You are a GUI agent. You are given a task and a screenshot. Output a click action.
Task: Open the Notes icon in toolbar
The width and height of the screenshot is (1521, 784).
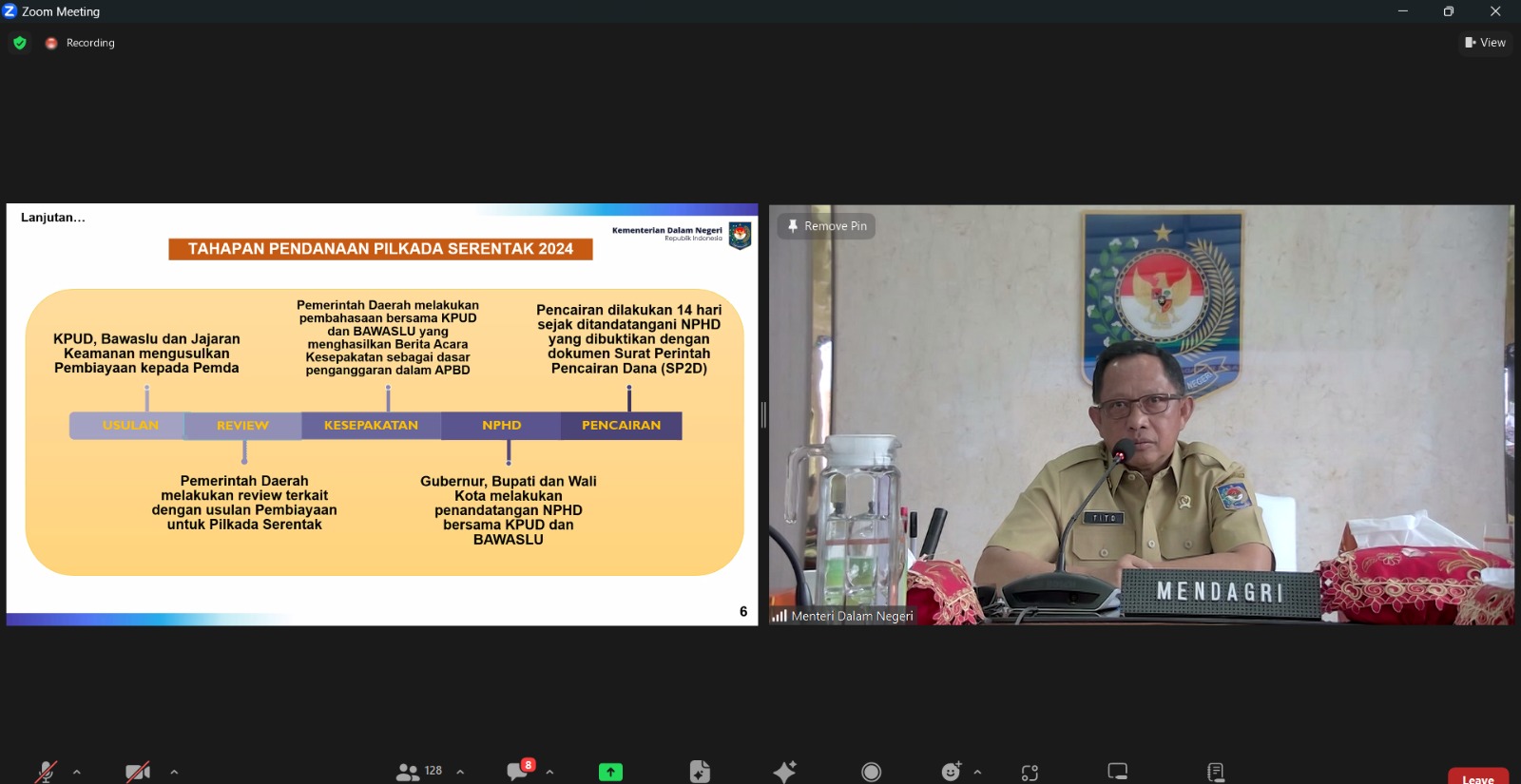coord(1215,772)
